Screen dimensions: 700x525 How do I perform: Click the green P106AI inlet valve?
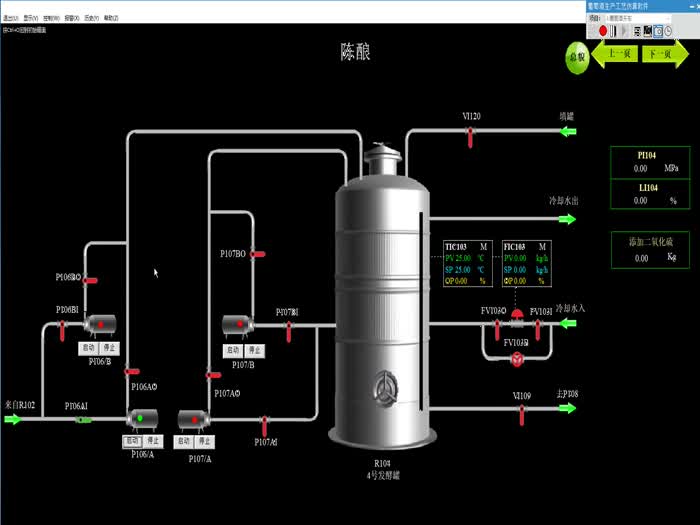(83, 419)
